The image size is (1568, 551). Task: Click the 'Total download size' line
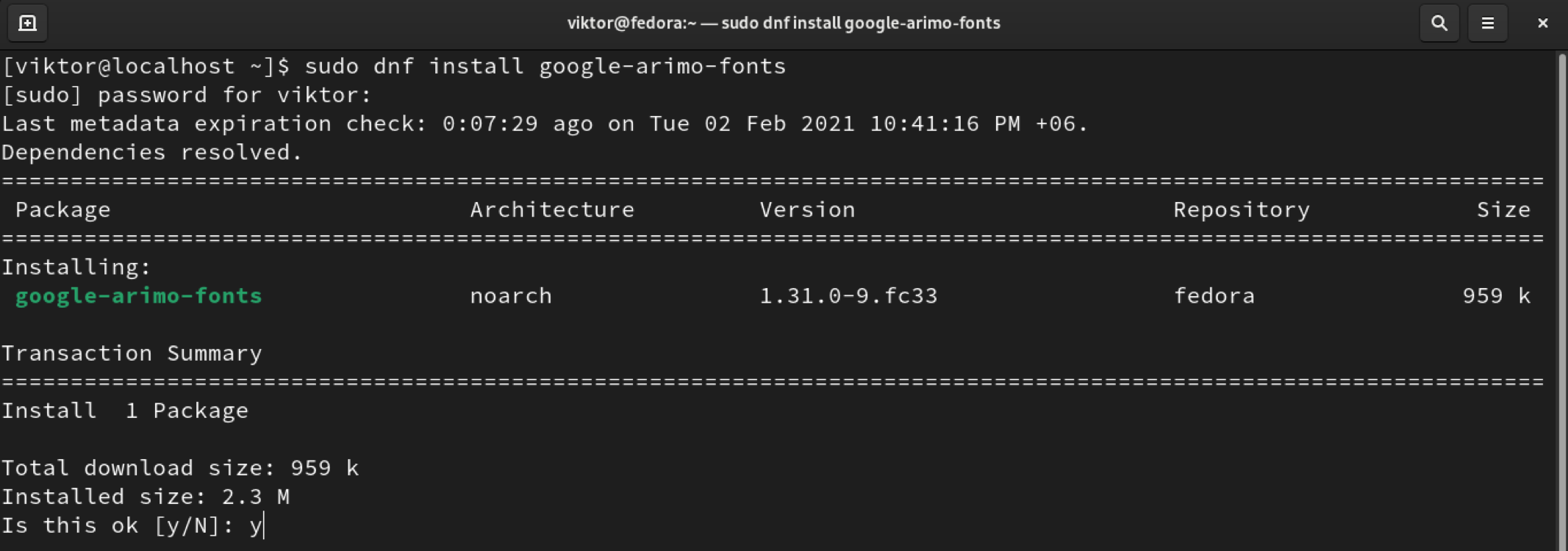[x=180, y=469]
